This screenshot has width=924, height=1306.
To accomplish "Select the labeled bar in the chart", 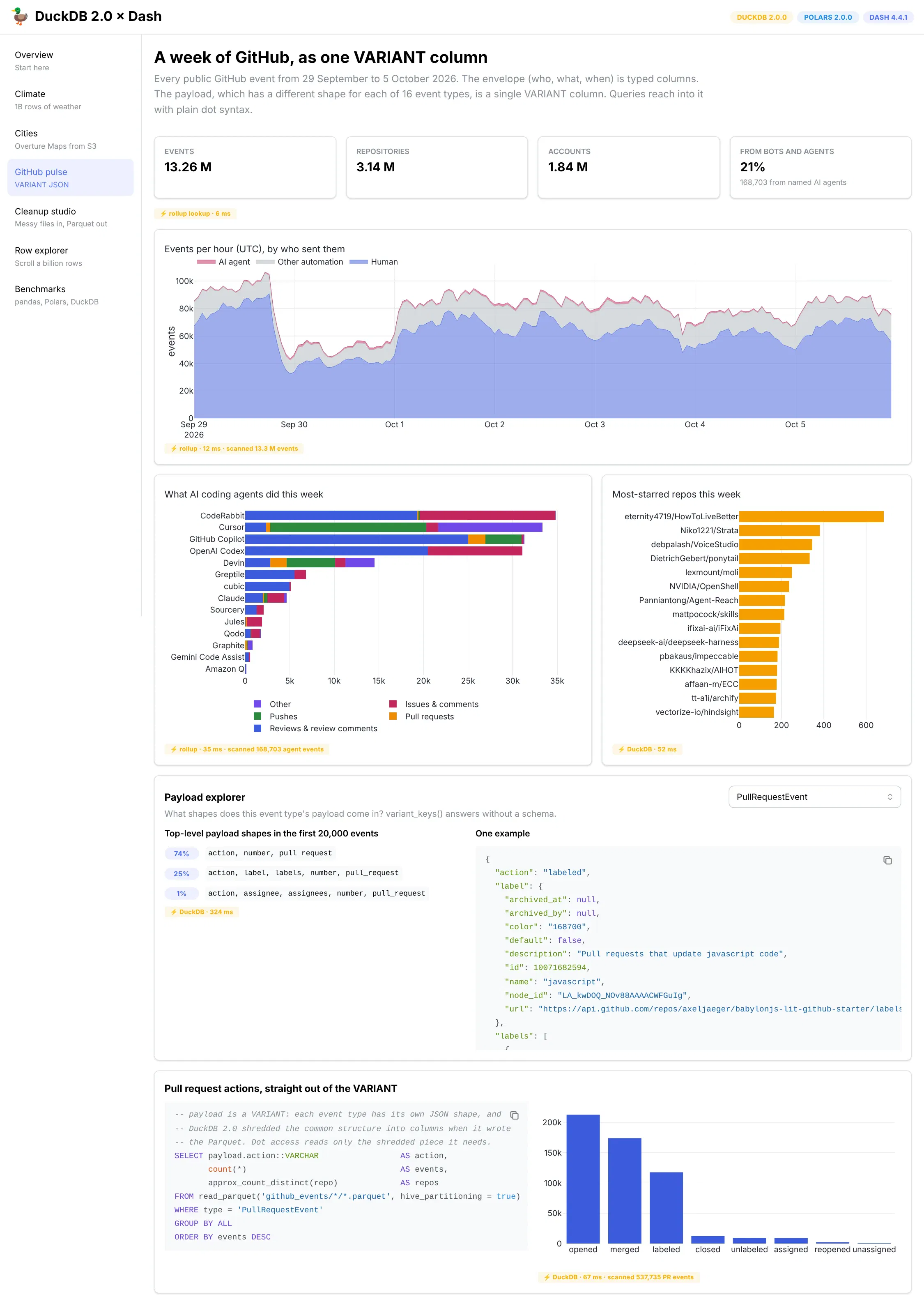I will (666, 1207).
